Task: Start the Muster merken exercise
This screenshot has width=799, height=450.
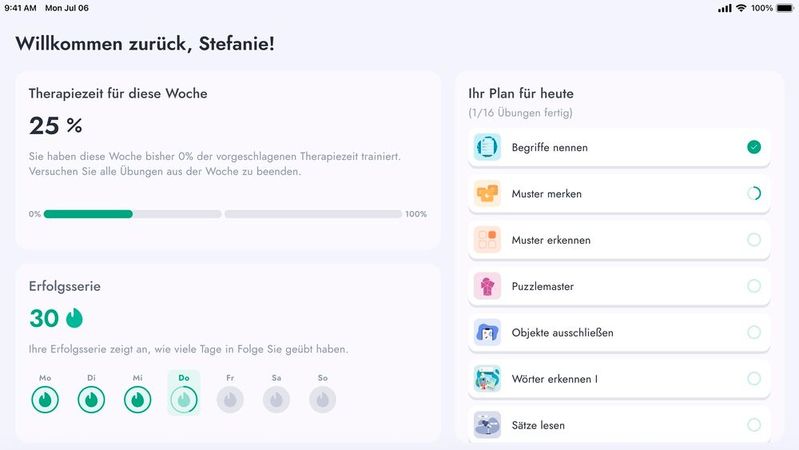Action: [x=619, y=194]
